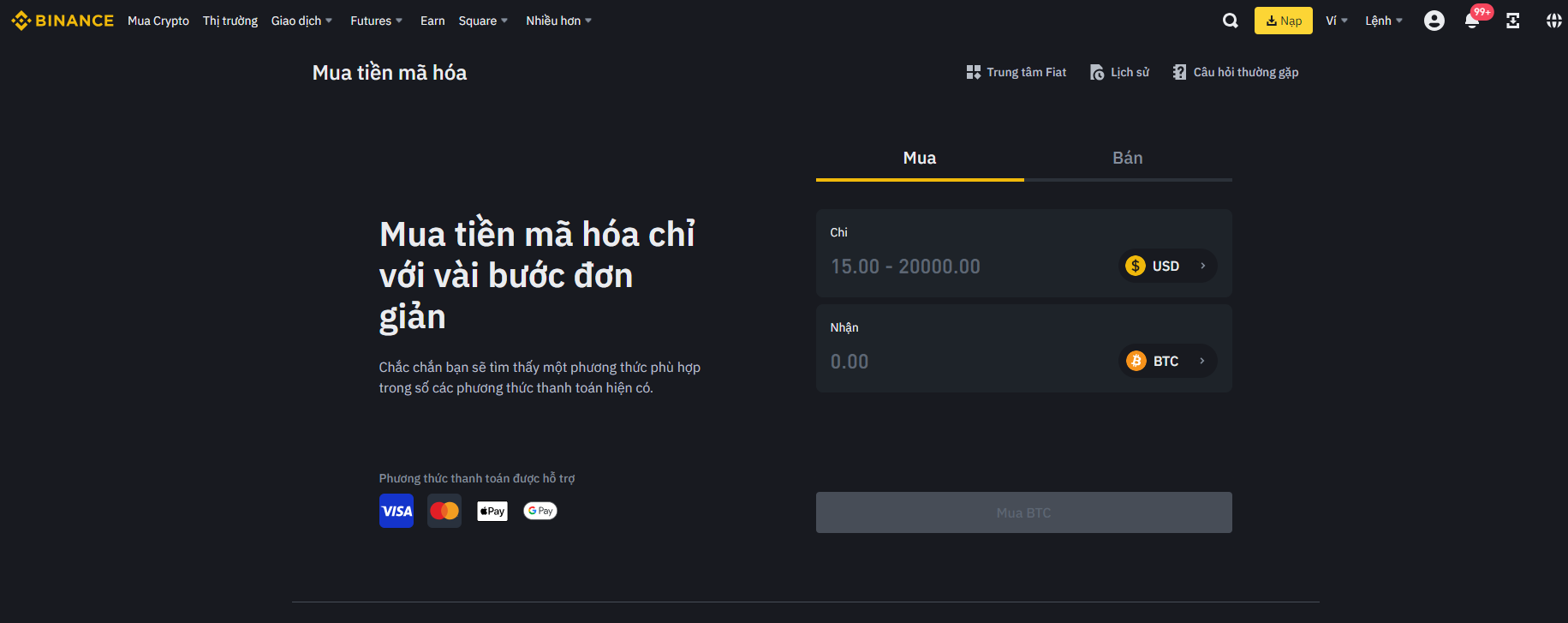The image size is (1568, 623).
Task: Click the Visa payment logo
Action: 396,511
